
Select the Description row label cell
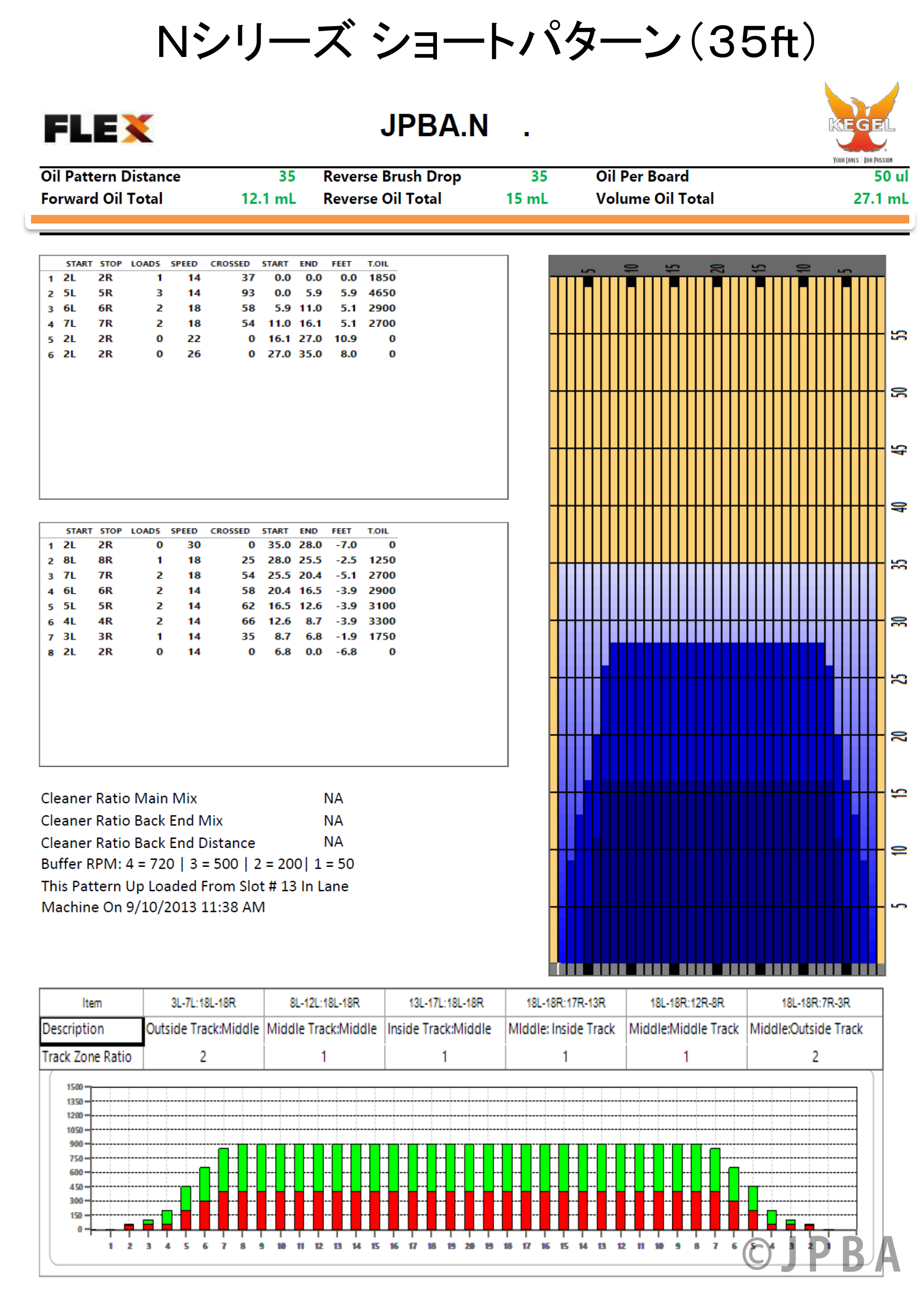pyautogui.click(x=92, y=1031)
